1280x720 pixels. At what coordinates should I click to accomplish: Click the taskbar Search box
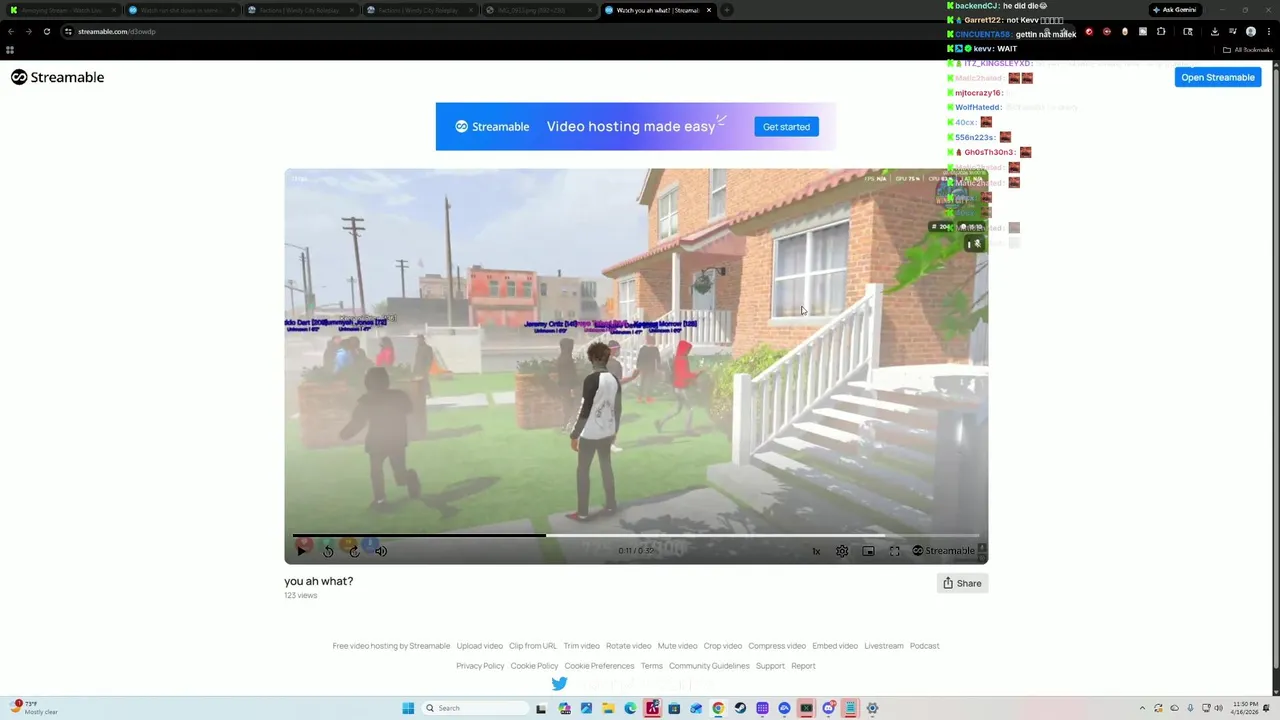(475, 708)
